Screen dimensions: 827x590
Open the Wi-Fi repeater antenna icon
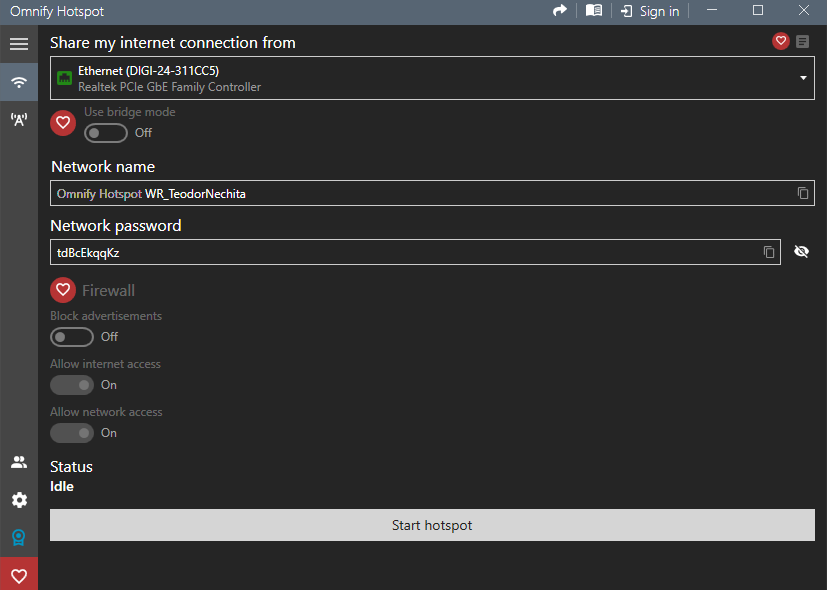pyautogui.click(x=19, y=120)
